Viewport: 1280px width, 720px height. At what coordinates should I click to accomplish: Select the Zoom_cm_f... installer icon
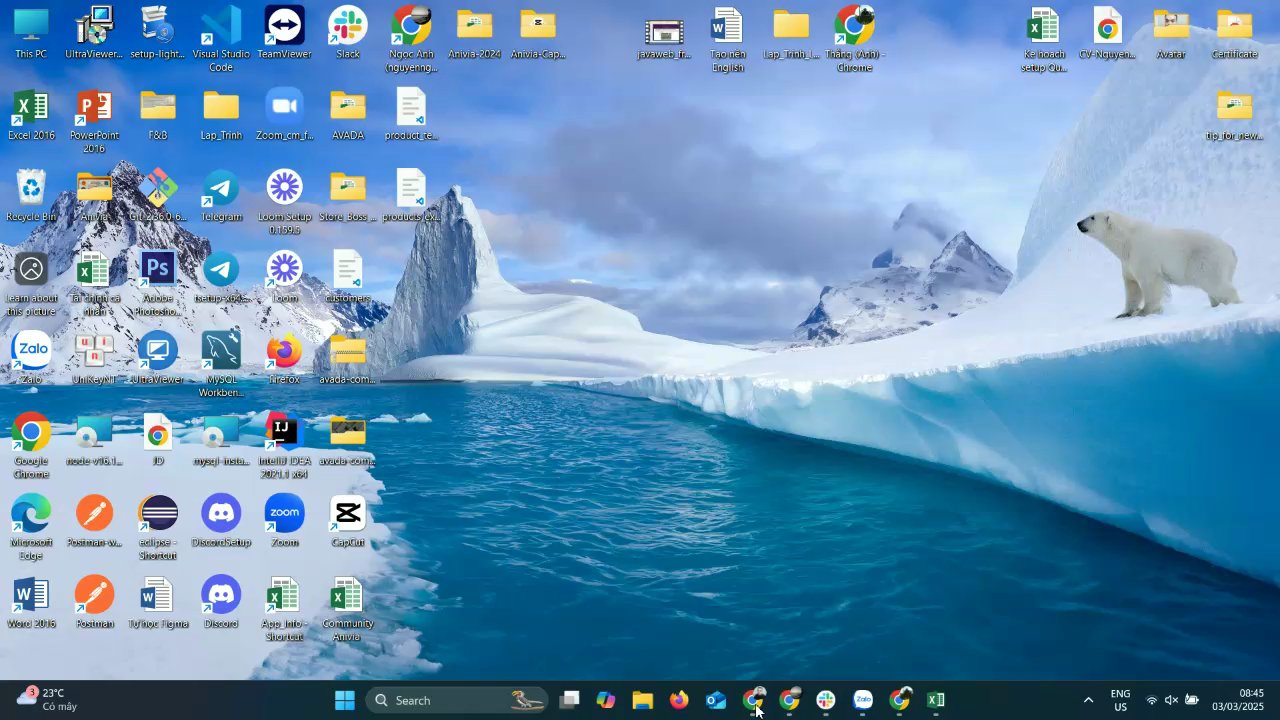[284, 115]
